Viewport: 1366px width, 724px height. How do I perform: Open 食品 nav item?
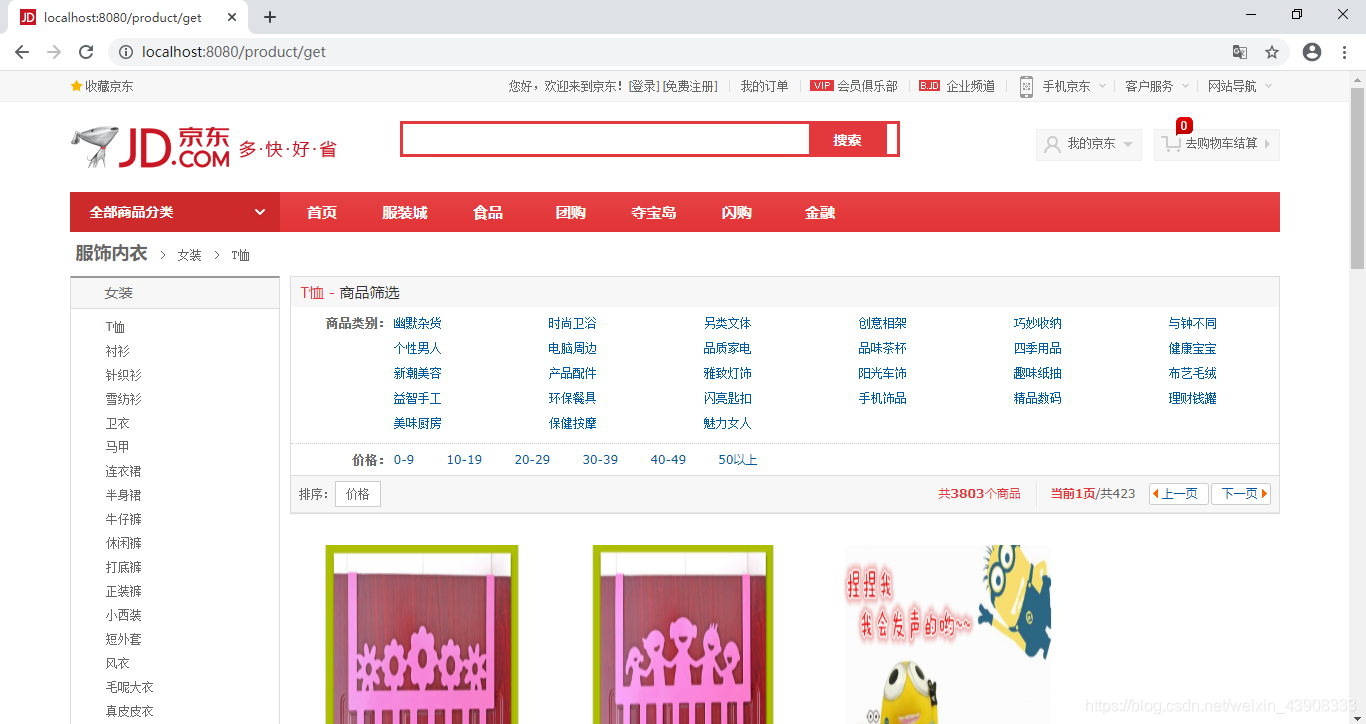pyautogui.click(x=488, y=212)
